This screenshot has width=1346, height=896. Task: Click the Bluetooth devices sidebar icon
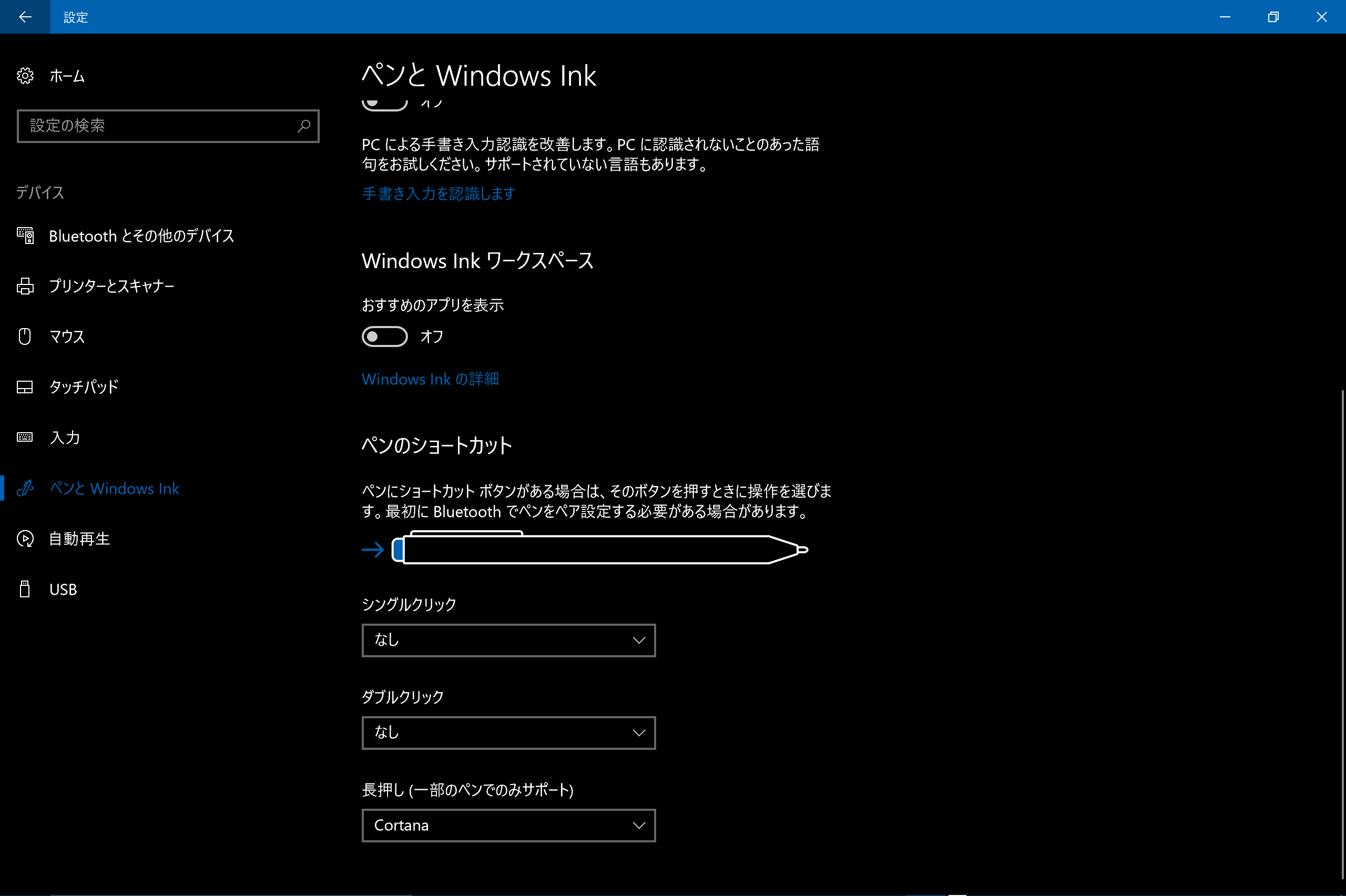25,236
